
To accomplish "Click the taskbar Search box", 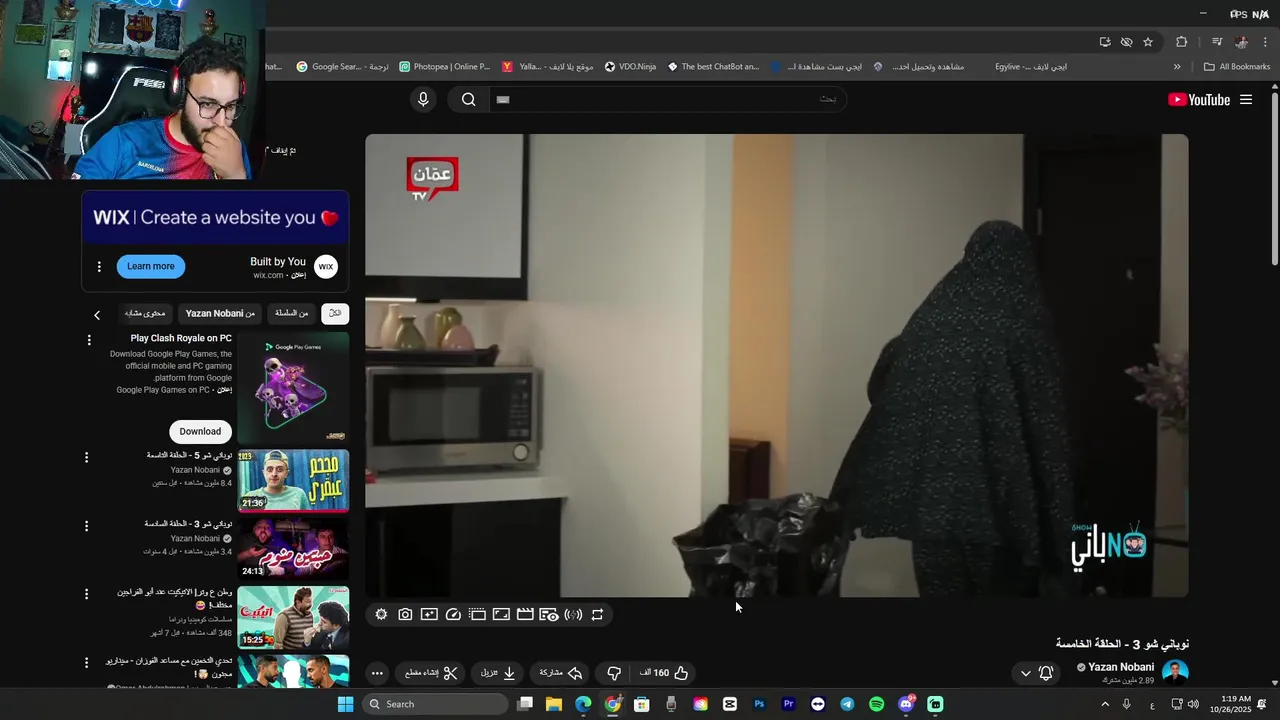I will (435, 704).
